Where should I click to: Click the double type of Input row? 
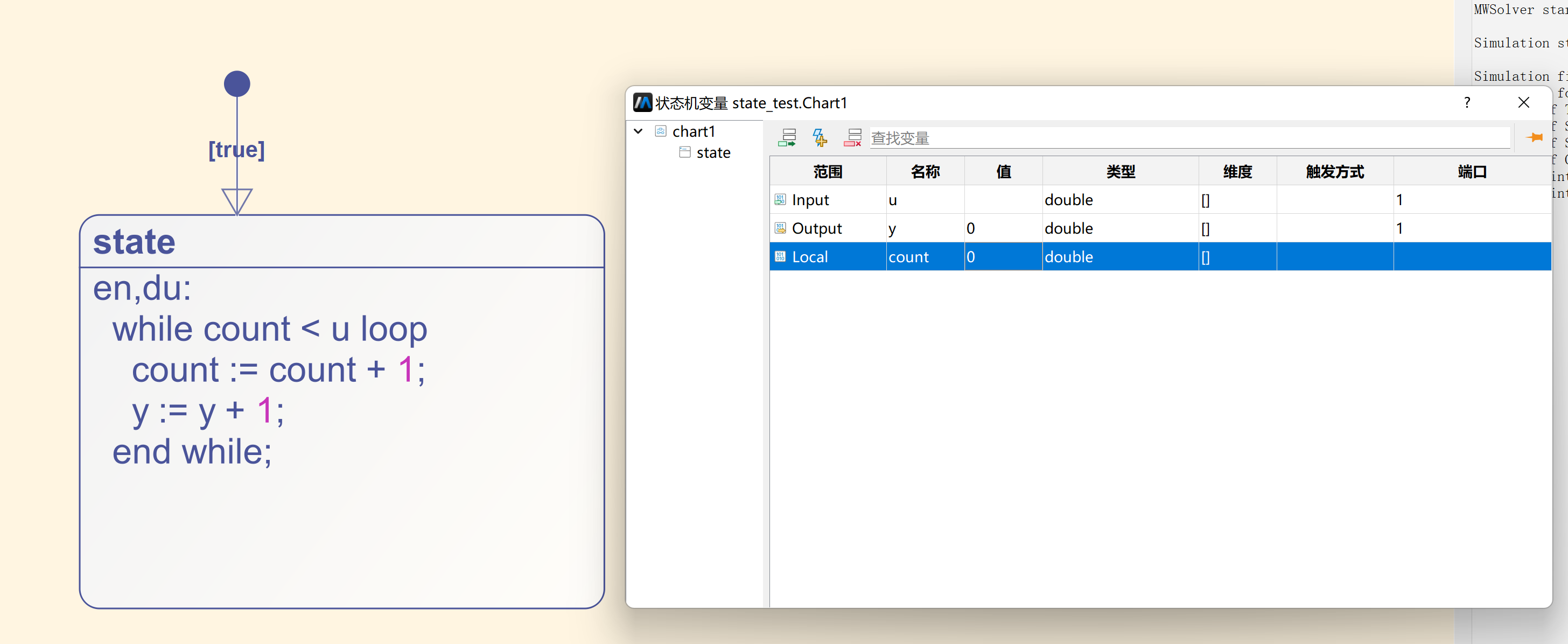[x=1121, y=200]
